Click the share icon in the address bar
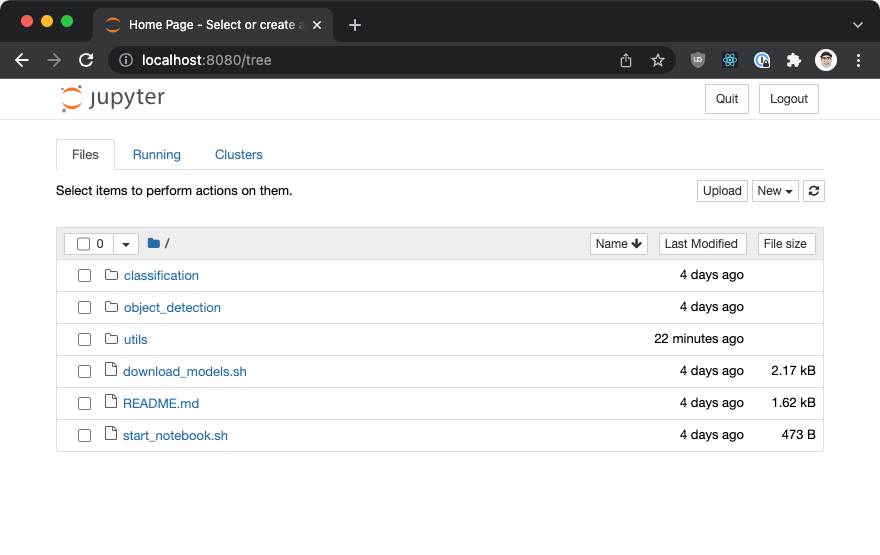 626,60
